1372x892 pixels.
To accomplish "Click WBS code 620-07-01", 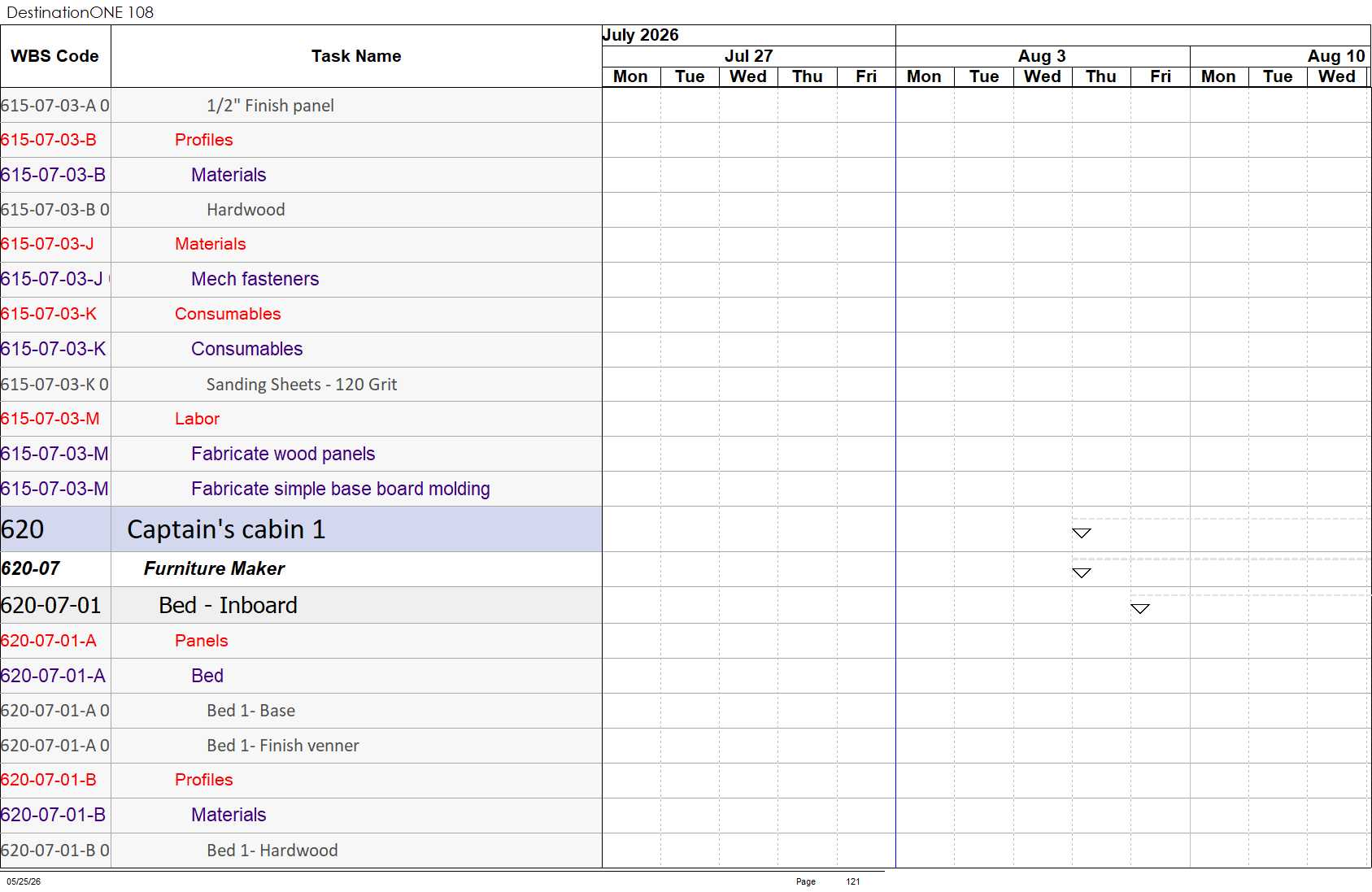I will 51,605.
